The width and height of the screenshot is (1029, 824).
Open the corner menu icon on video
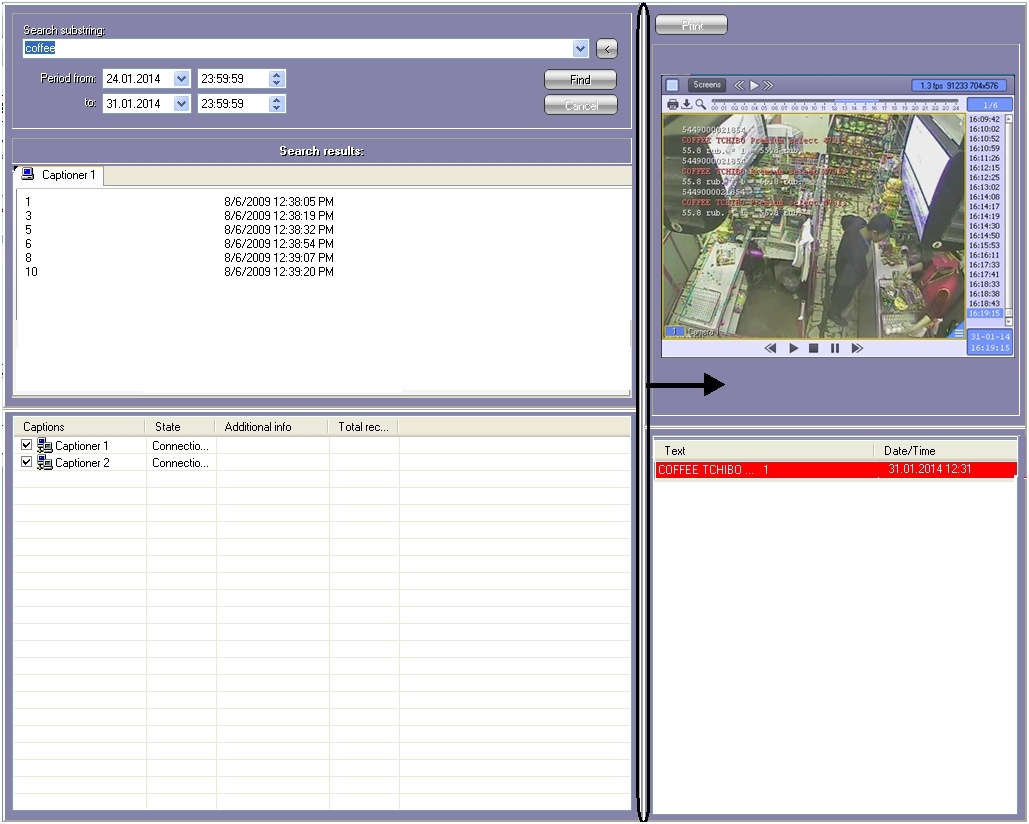pos(959,333)
